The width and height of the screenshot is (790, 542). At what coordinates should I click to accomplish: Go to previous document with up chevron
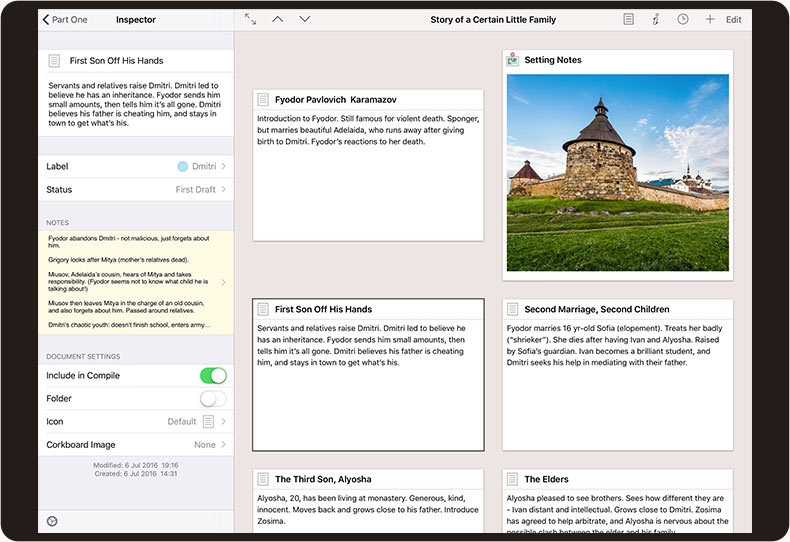[x=278, y=19]
